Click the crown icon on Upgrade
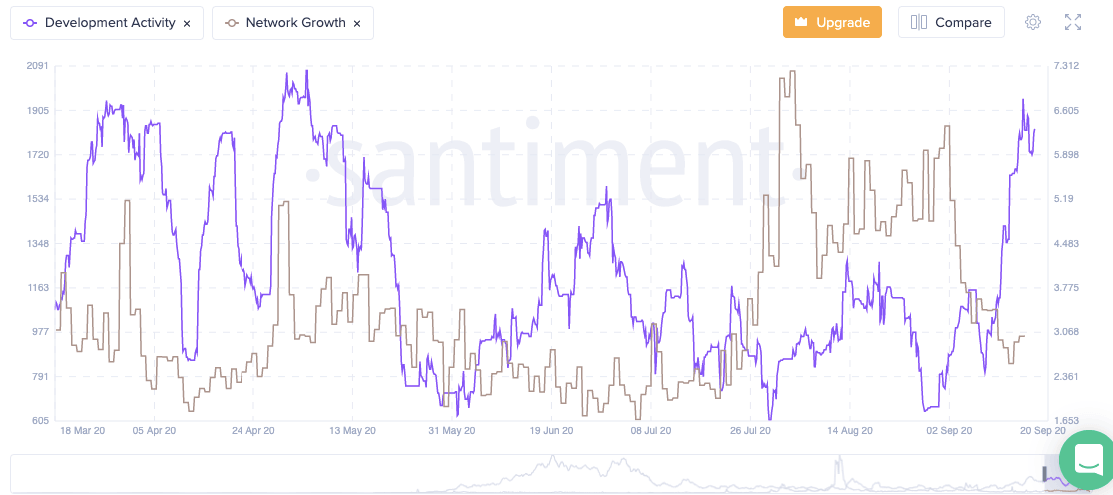Viewport: 1113px width, 495px height. 801,22
